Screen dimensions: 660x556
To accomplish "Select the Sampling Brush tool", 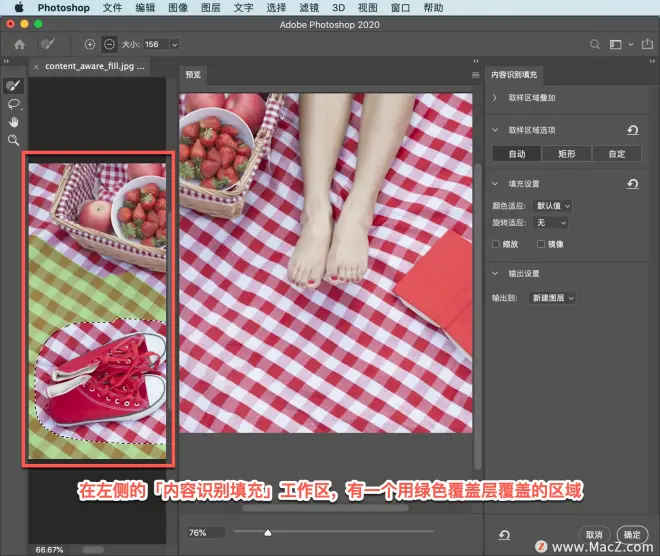I will [13, 86].
